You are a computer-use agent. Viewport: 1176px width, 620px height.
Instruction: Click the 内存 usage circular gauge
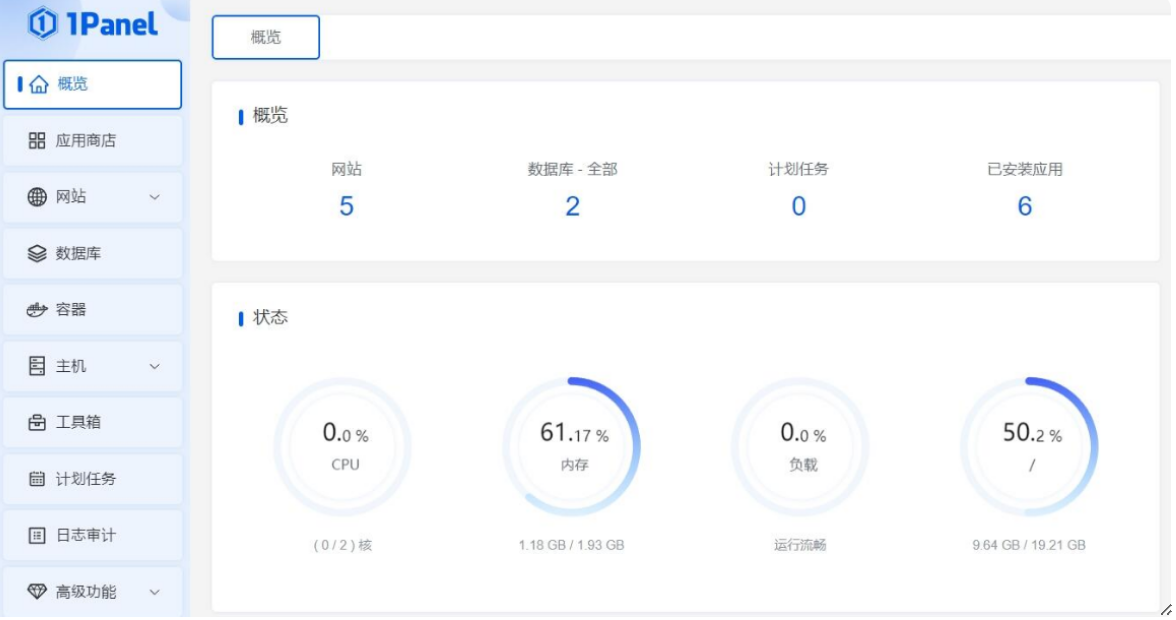573,446
